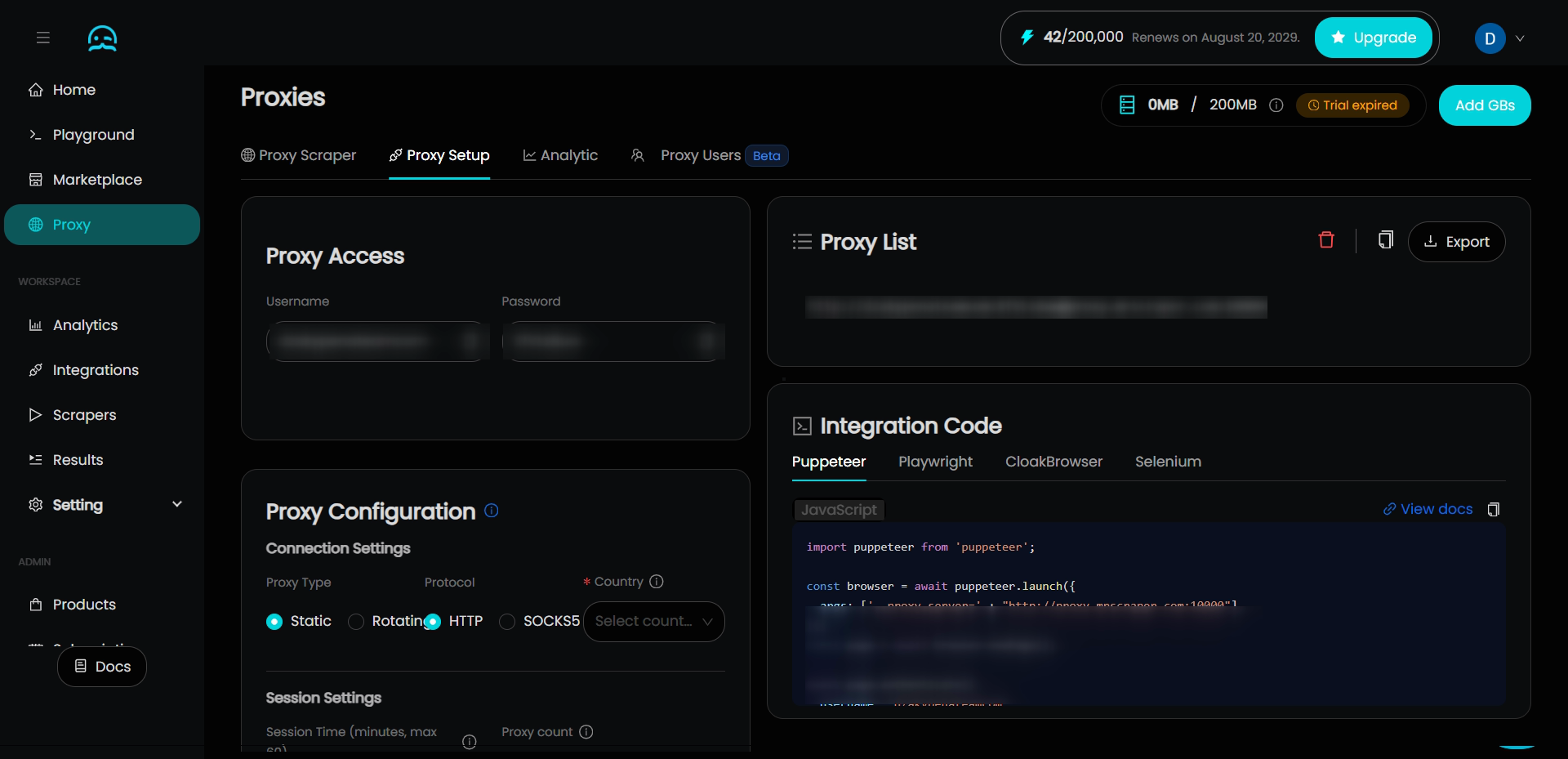Expand the account dropdown chevron

[1520, 38]
